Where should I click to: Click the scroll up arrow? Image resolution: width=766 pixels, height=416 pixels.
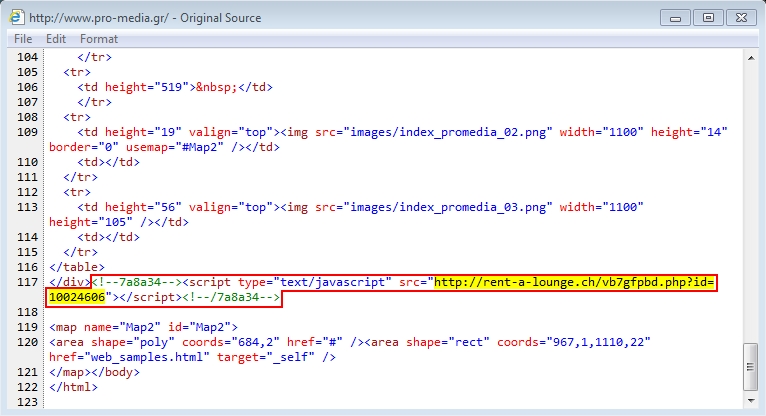coord(750,58)
